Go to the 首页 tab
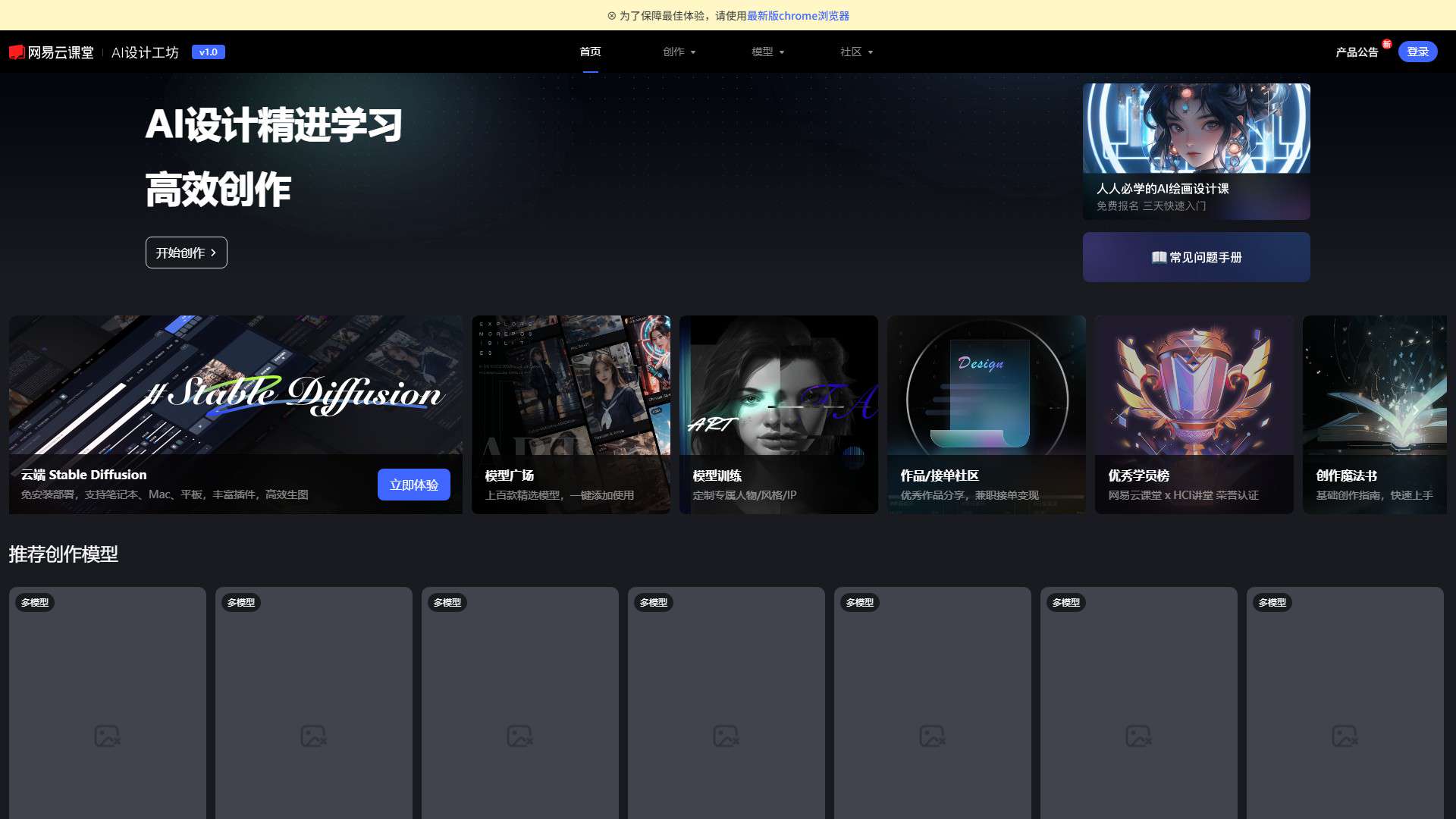The image size is (1456, 819). click(590, 52)
